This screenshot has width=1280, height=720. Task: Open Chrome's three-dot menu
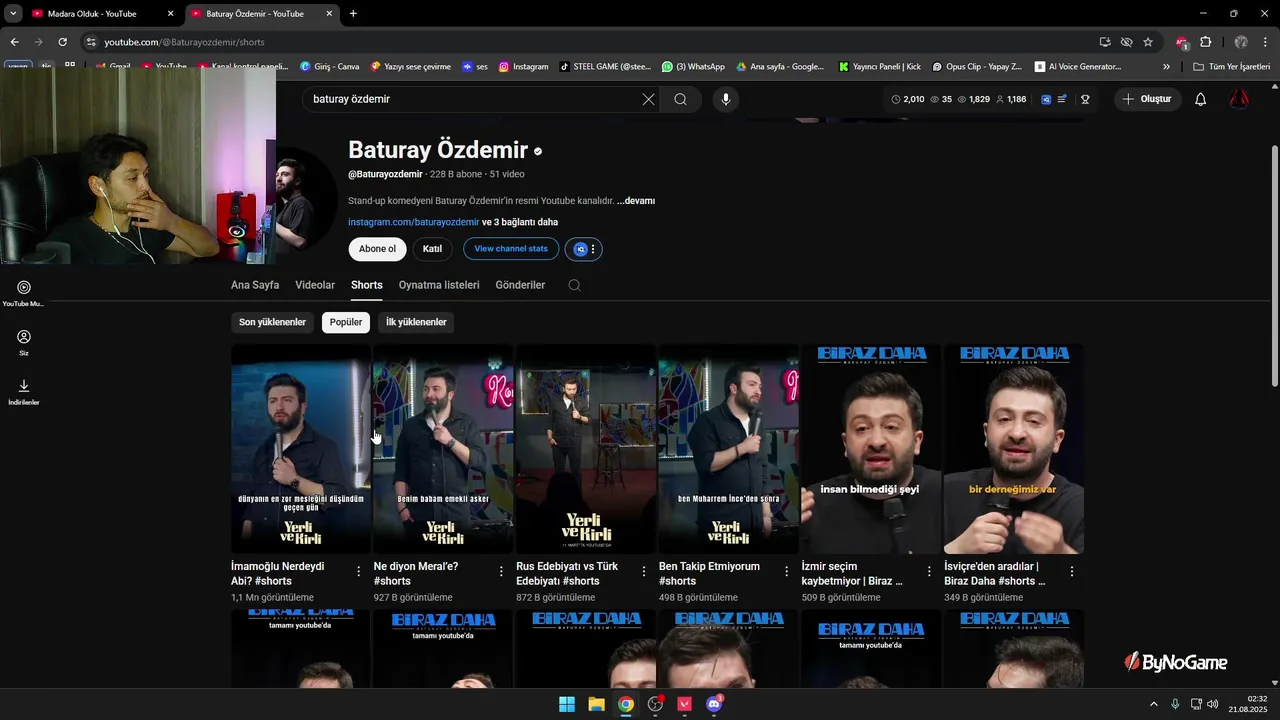click(x=1266, y=42)
